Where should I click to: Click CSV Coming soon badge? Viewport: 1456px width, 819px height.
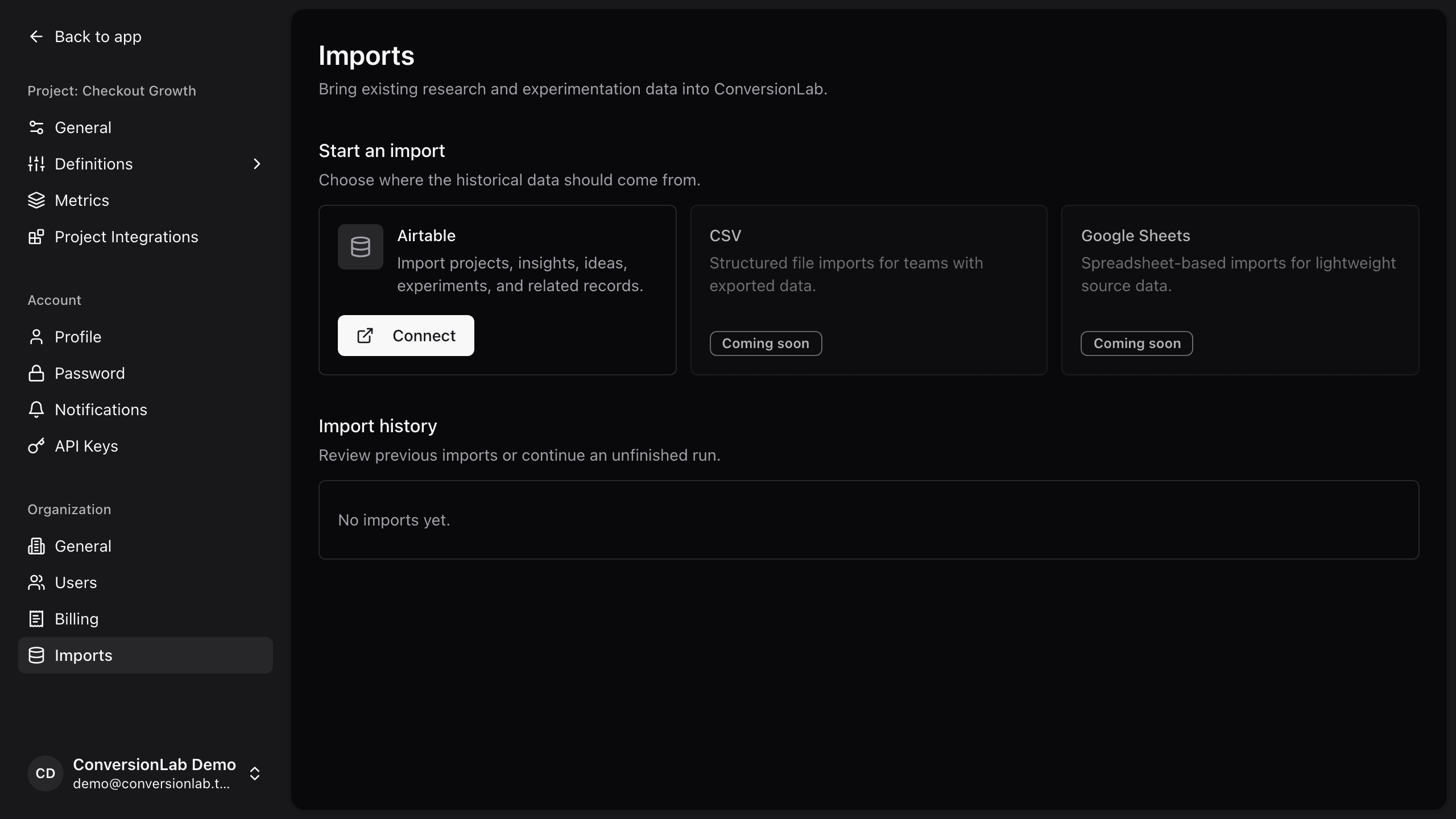766,344
